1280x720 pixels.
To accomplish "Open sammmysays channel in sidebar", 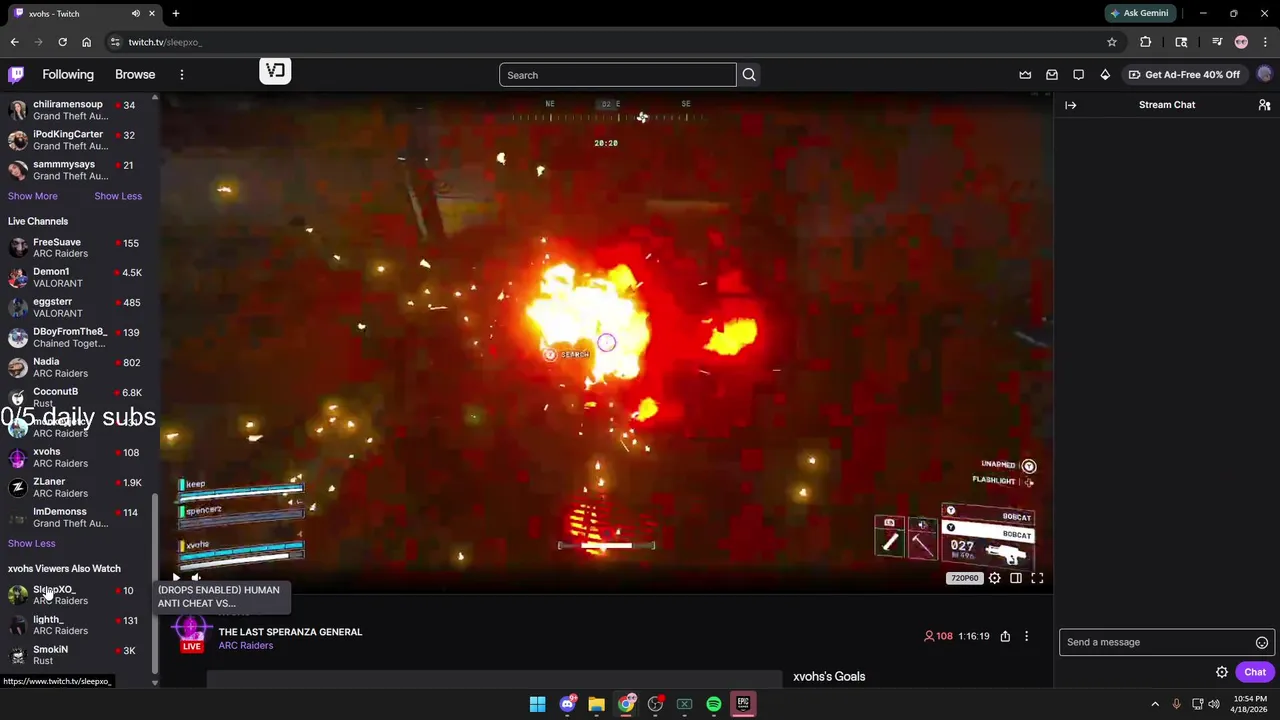I will pyautogui.click(x=78, y=170).
